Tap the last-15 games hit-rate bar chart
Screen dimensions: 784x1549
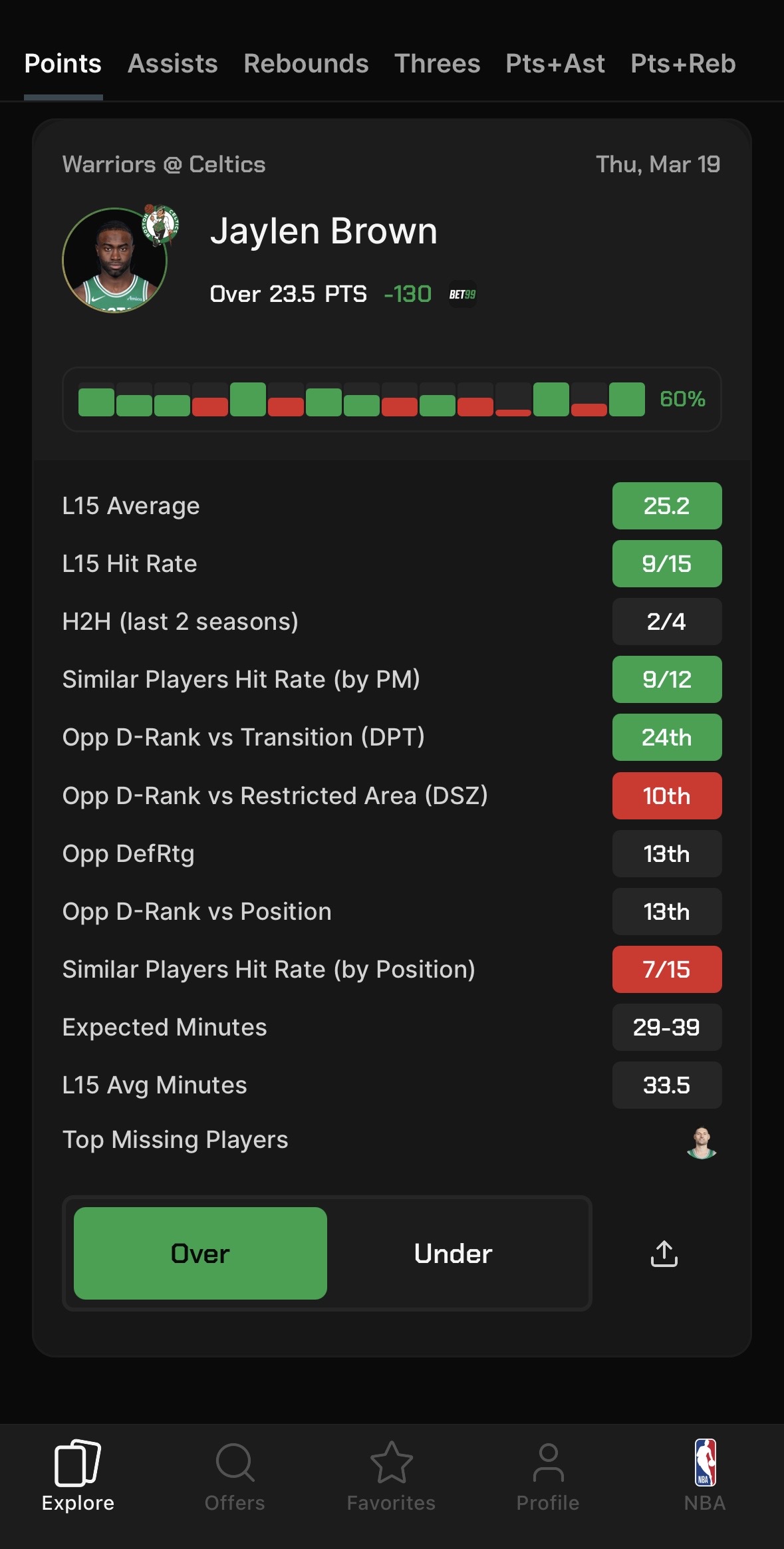click(x=361, y=399)
